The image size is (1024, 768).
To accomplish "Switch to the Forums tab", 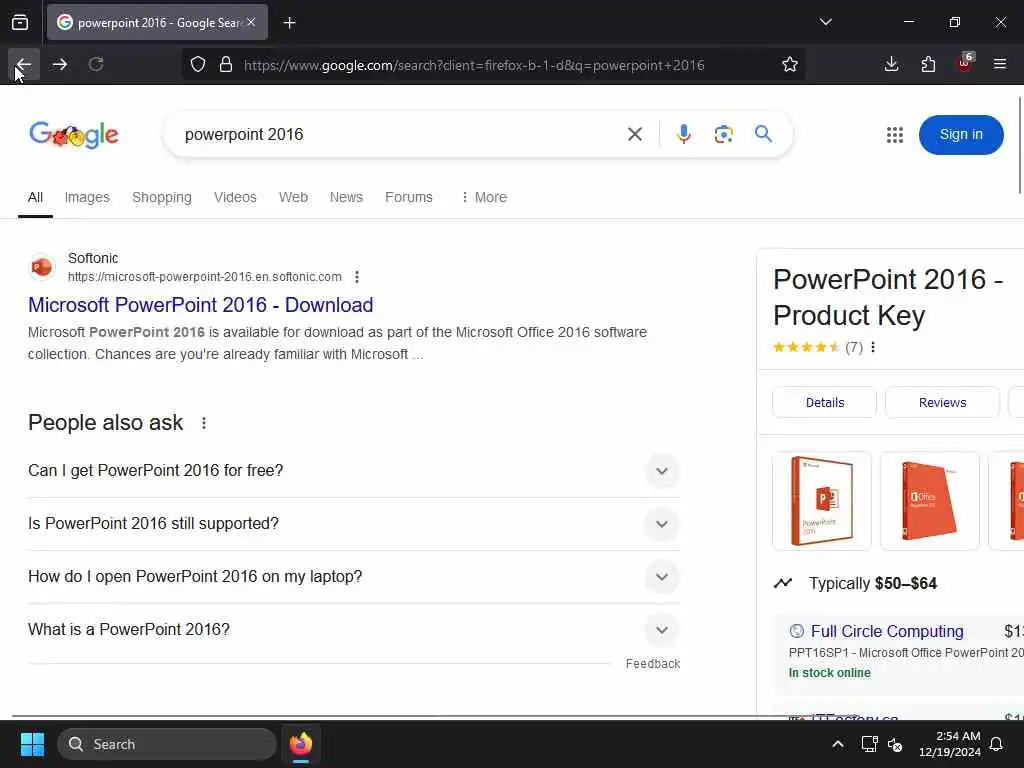I will [x=409, y=197].
